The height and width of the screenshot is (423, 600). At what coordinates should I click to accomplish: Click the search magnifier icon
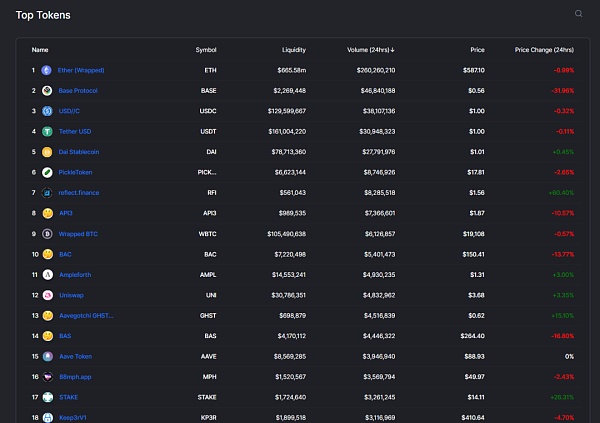coord(579,14)
